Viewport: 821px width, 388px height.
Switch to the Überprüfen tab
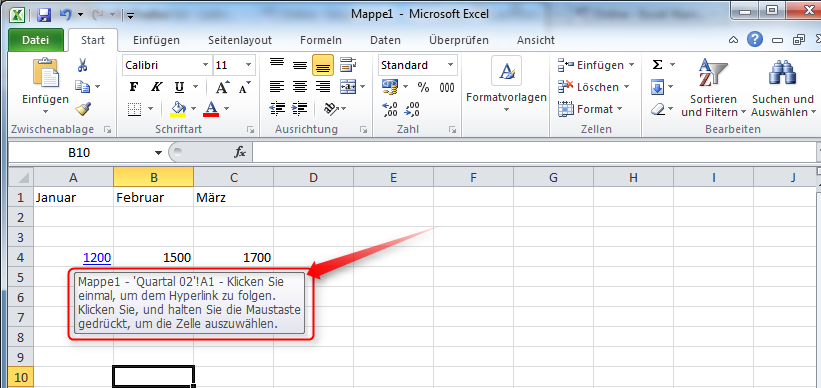pos(459,40)
